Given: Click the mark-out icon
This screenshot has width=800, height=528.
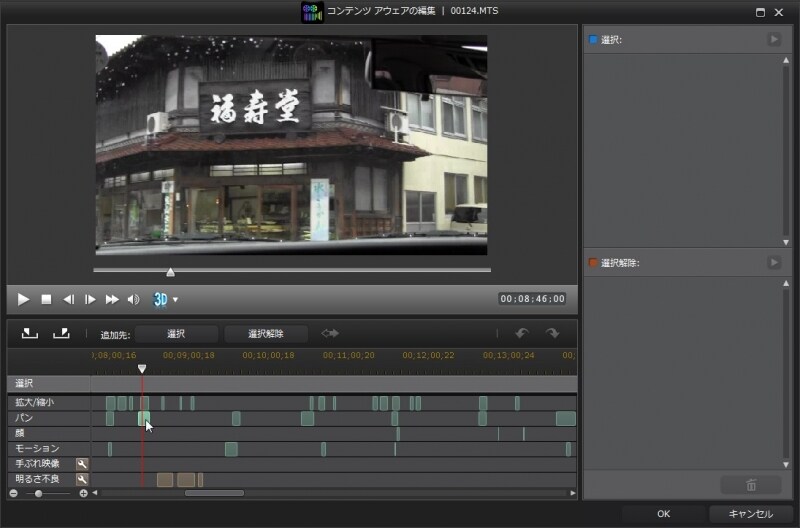Looking at the screenshot, I should (x=61, y=334).
